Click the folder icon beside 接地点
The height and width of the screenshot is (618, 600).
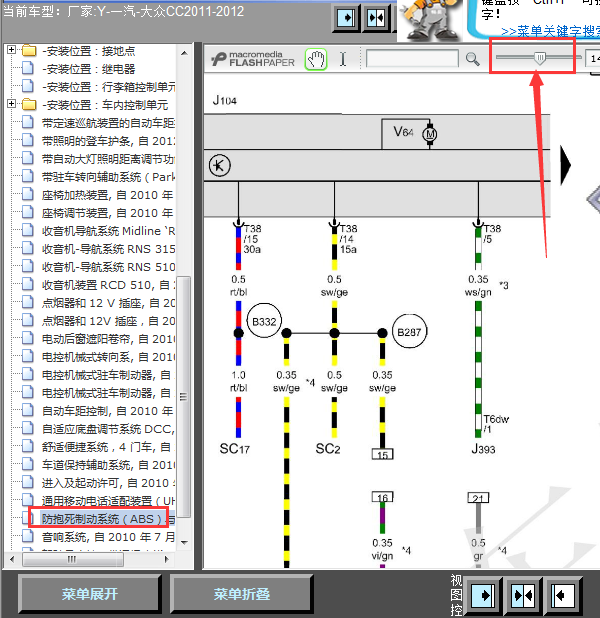click(29, 51)
